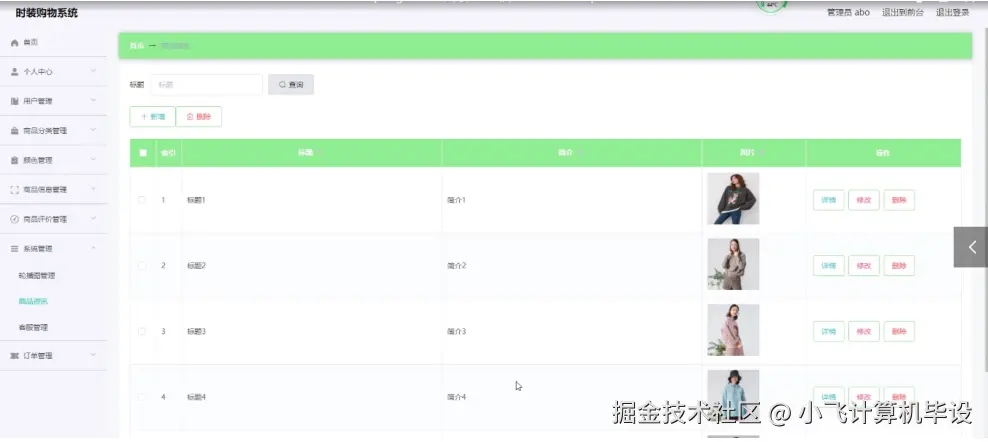The width and height of the screenshot is (988, 442).
Task: Click the 管理员 abo user label
Action: pyautogui.click(x=848, y=12)
